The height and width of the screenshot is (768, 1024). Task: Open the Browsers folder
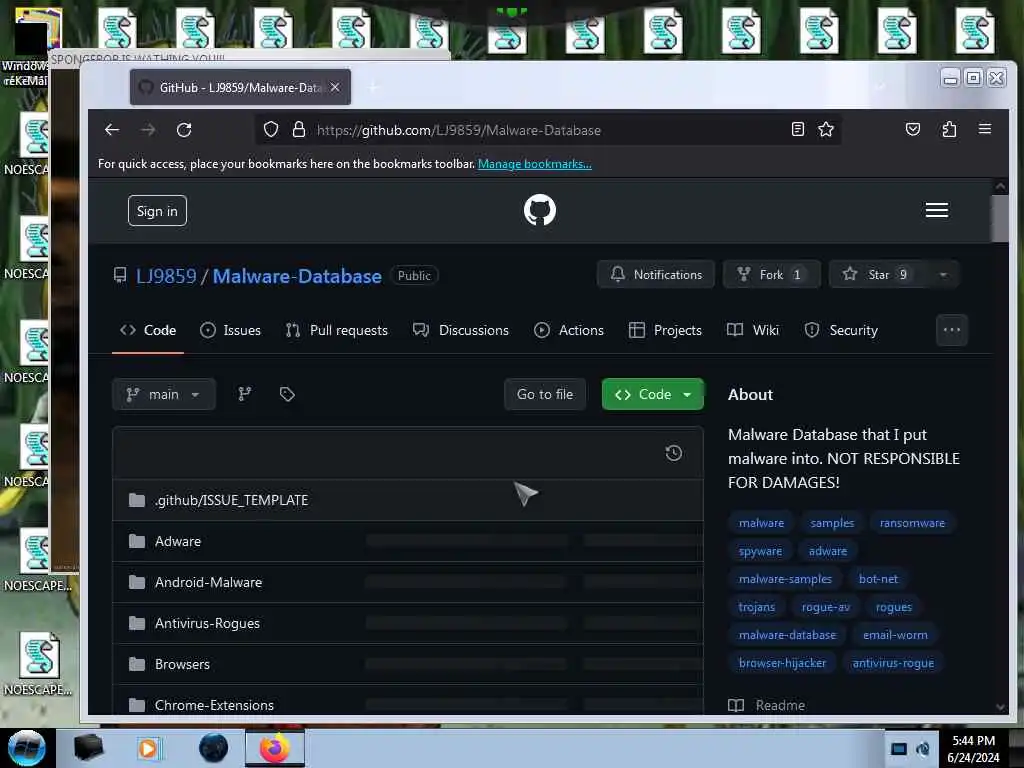182,664
